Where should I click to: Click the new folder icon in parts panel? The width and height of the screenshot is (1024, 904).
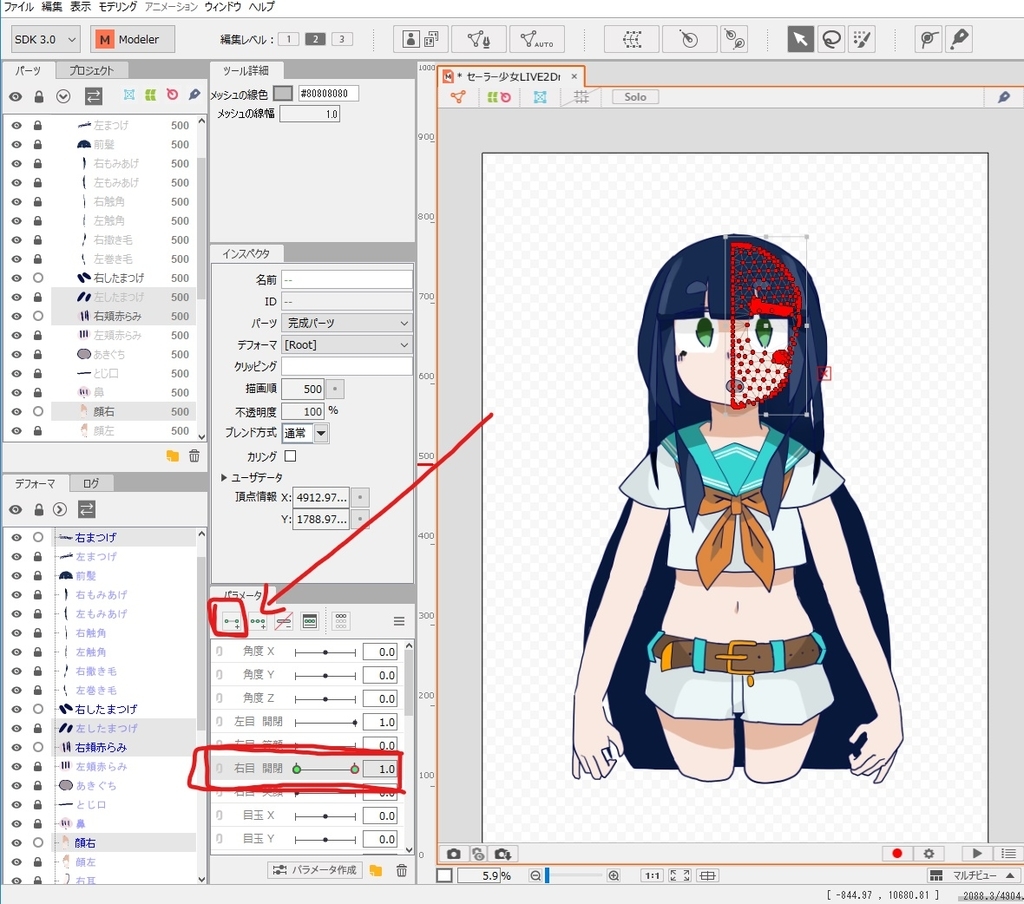point(172,456)
